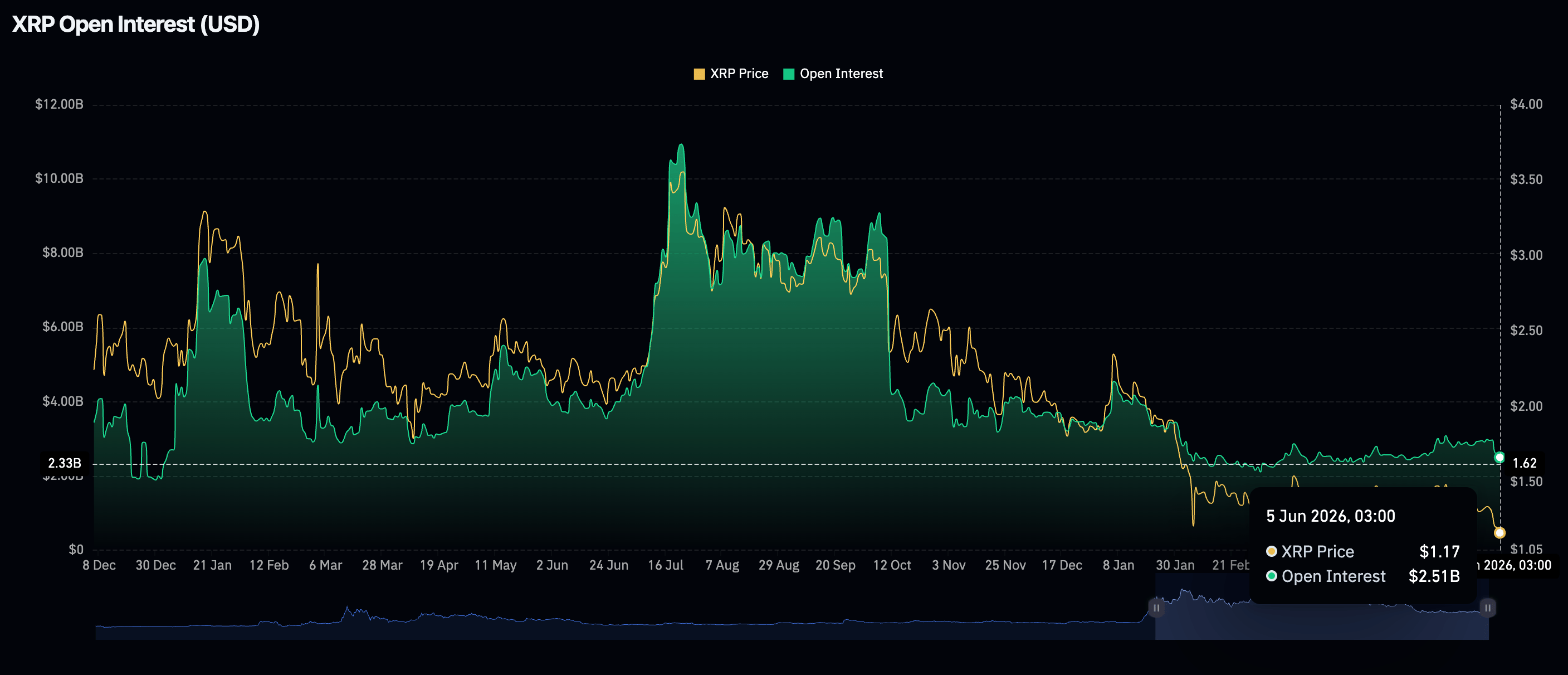Image resolution: width=1568 pixels, height=675 pixels.
Task: Click the 3 Nov date label
Action: (949, 565)
